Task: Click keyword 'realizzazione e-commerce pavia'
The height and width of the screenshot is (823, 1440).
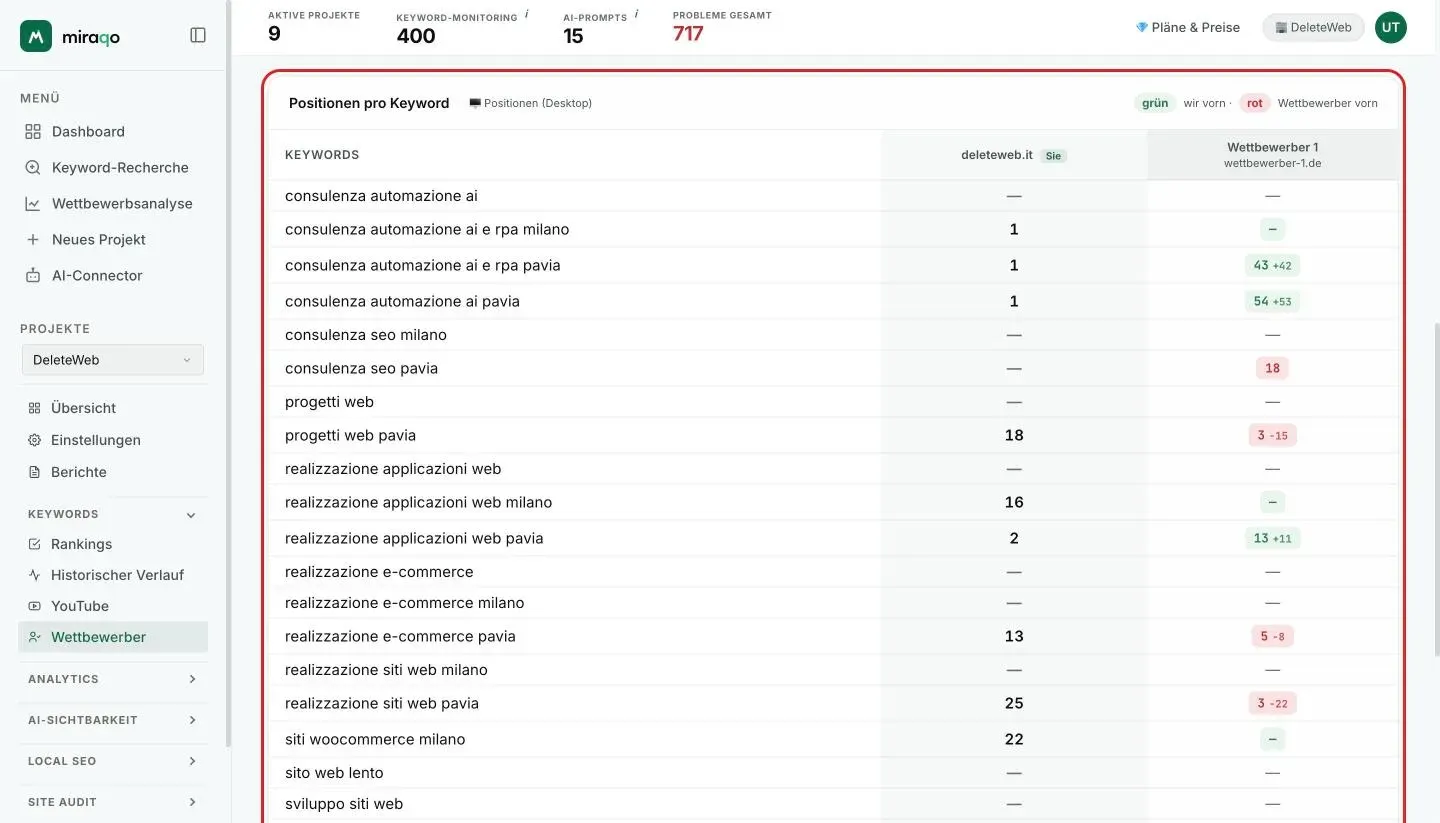Action: tap(400, 636)
